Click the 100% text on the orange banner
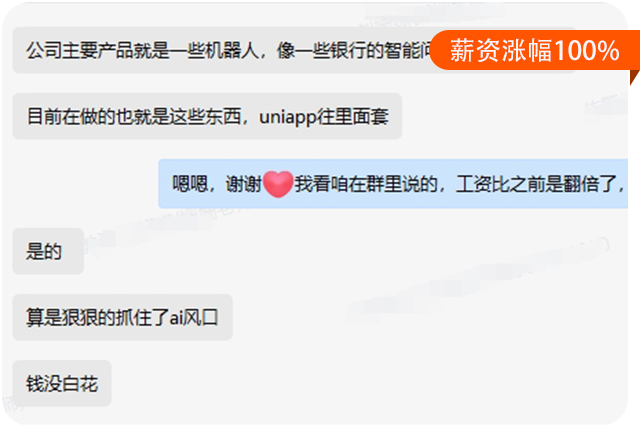The height and width of the screenshot is (428, 640). pos(587,51)
